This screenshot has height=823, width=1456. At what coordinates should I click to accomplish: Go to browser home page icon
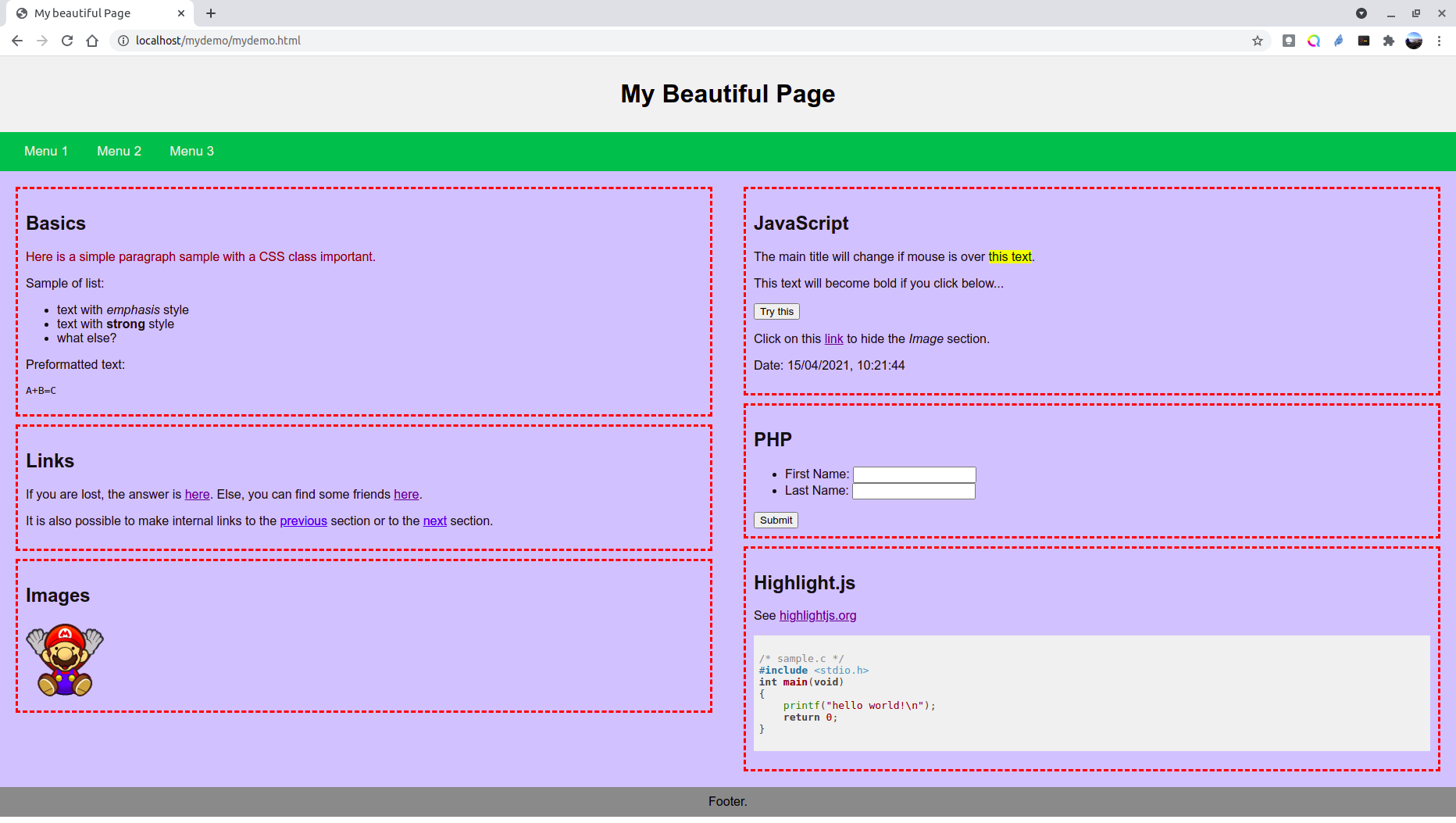92,41
